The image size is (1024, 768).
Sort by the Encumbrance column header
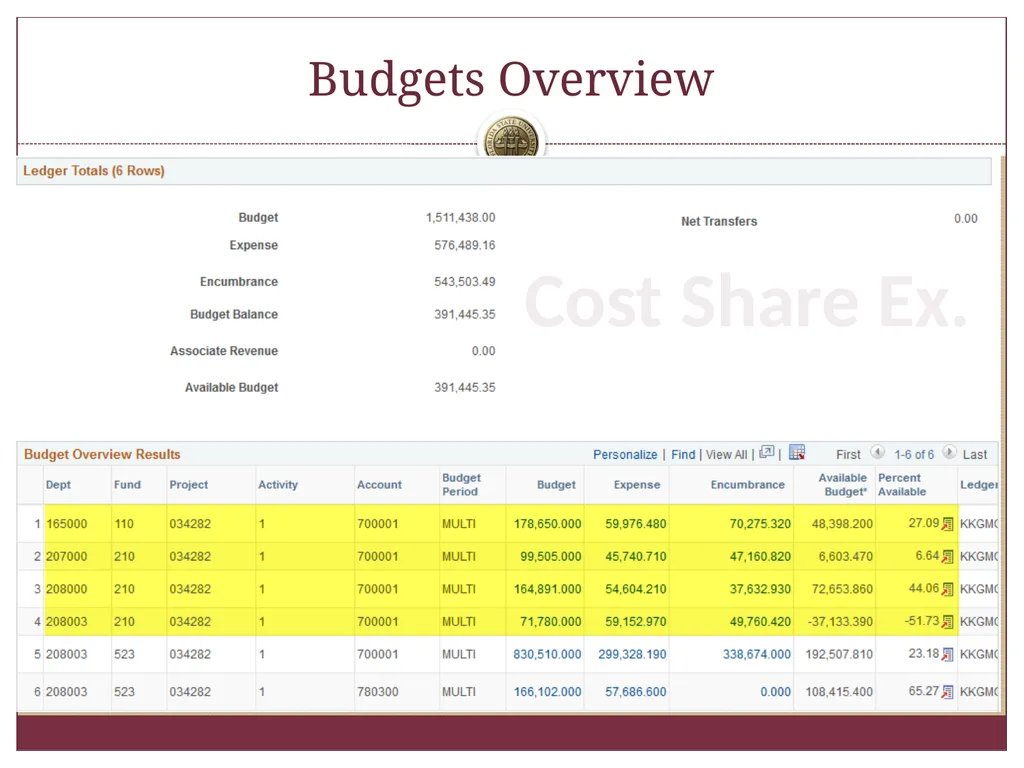[748, 485]
